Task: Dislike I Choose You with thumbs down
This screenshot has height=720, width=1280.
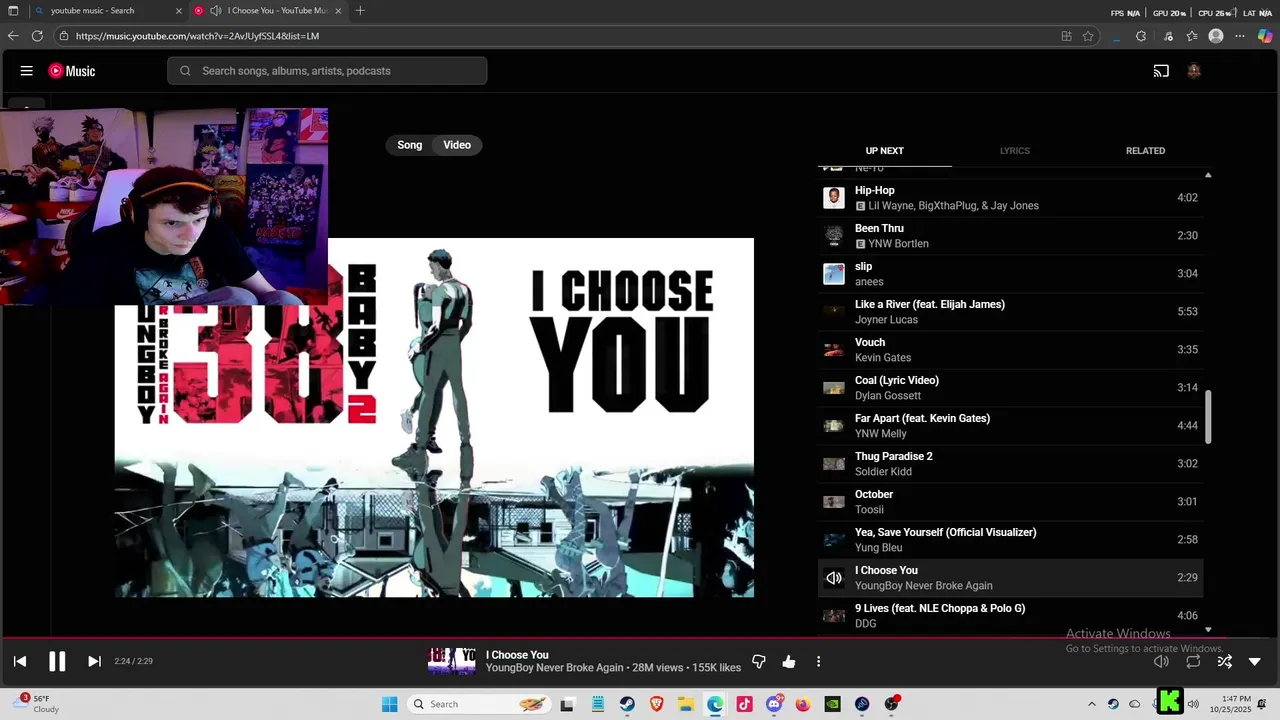Action: 759,661
